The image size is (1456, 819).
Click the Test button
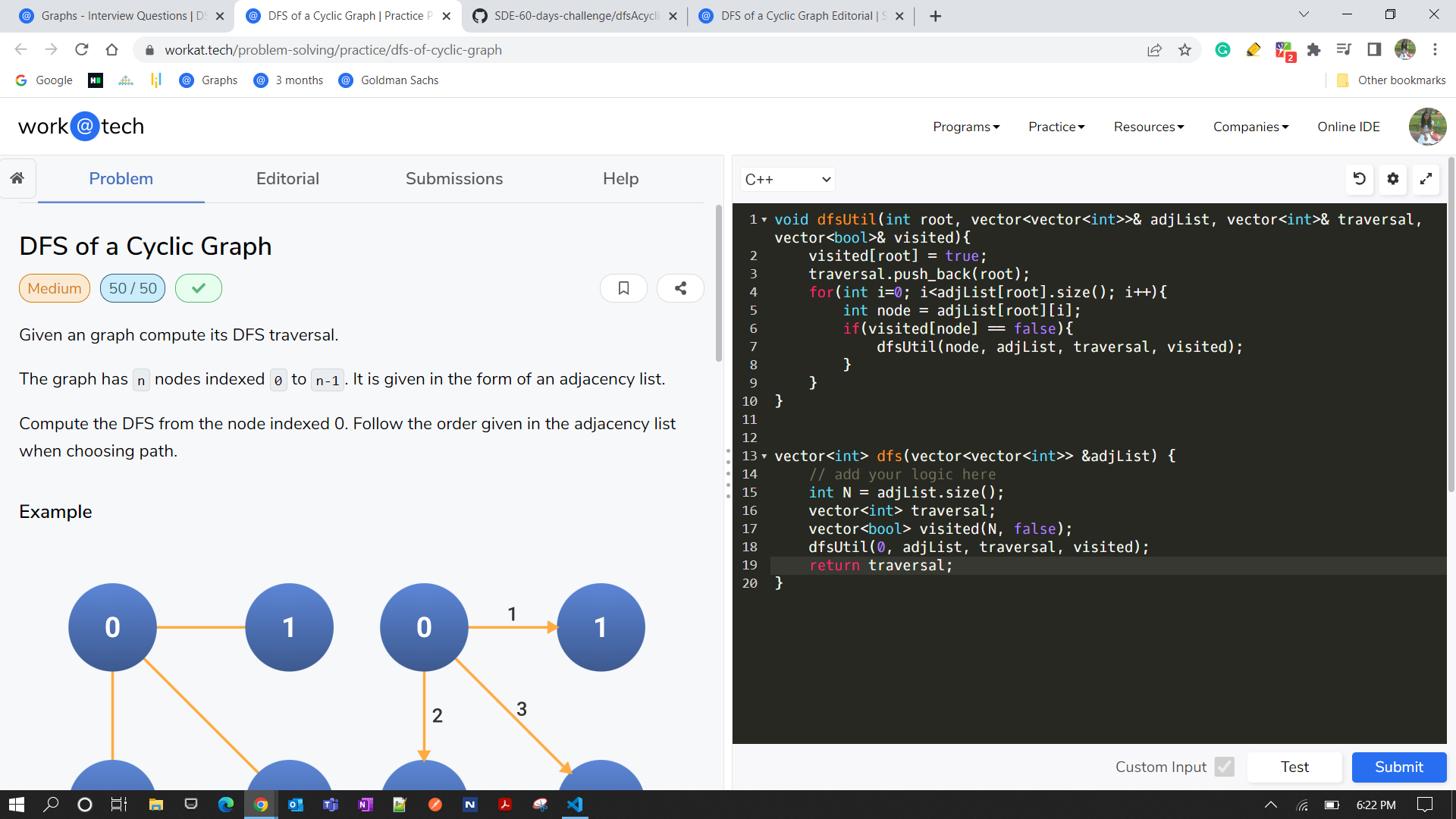point(1294,767)
